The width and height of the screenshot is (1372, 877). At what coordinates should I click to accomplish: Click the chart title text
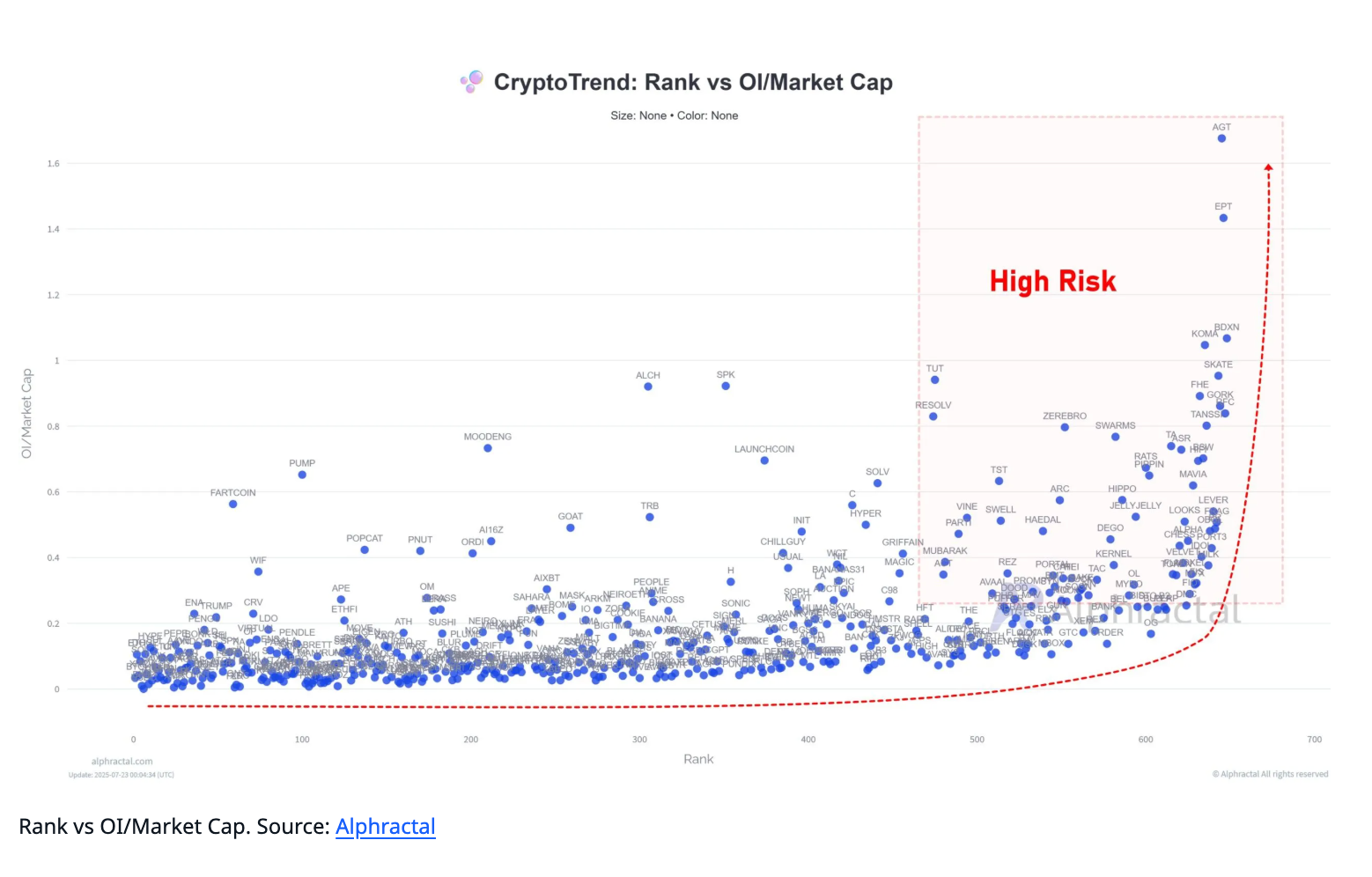coord(693,82)
